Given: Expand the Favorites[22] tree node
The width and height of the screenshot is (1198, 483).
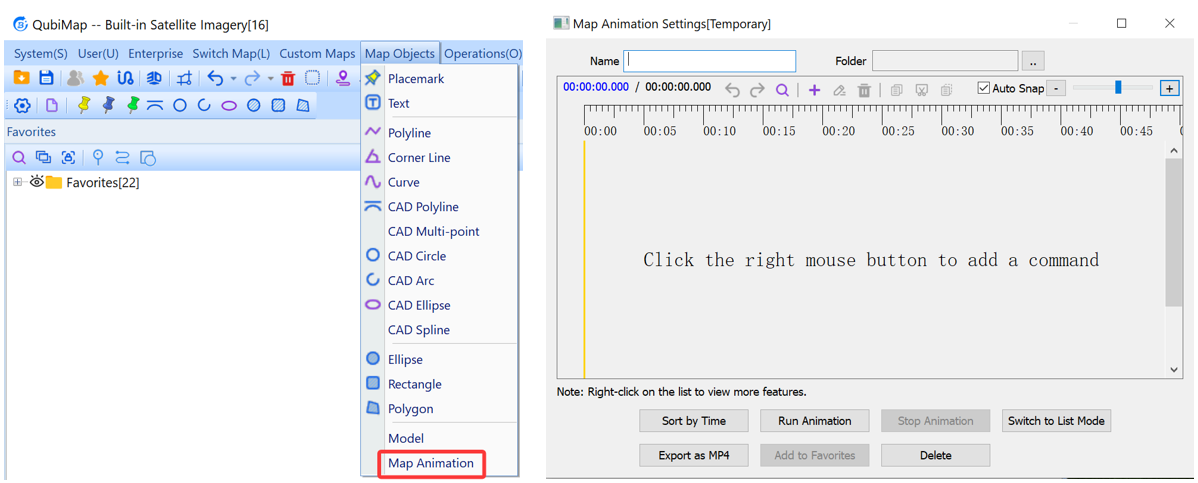Looking at the screenshot, I should [18, 182].
